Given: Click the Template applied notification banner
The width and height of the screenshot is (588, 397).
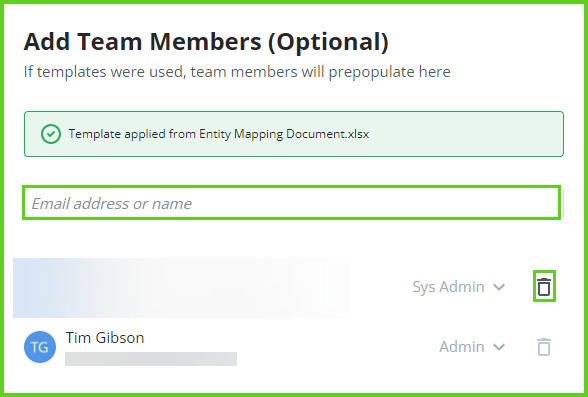Looking at the screenshot, I should point(294,134).
